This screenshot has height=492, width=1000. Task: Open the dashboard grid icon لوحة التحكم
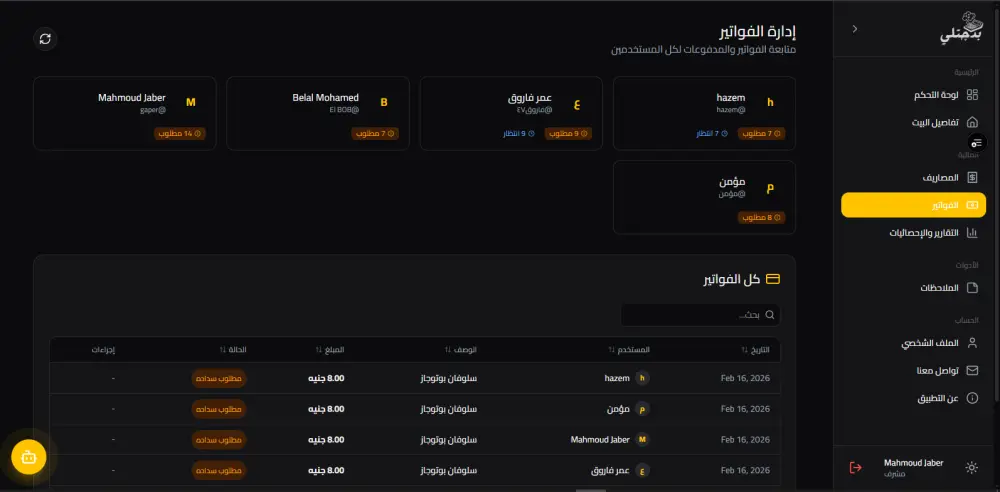pos(972,95)
